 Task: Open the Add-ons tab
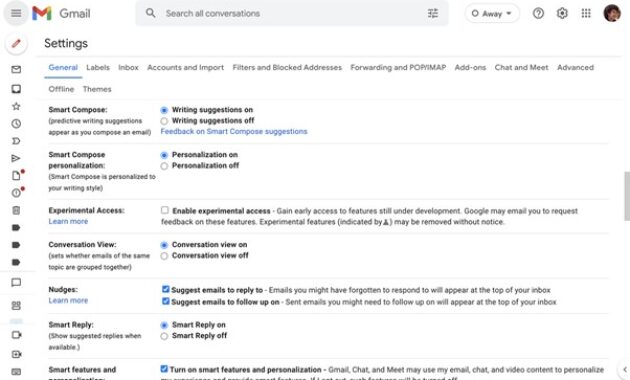coord(470,67)
